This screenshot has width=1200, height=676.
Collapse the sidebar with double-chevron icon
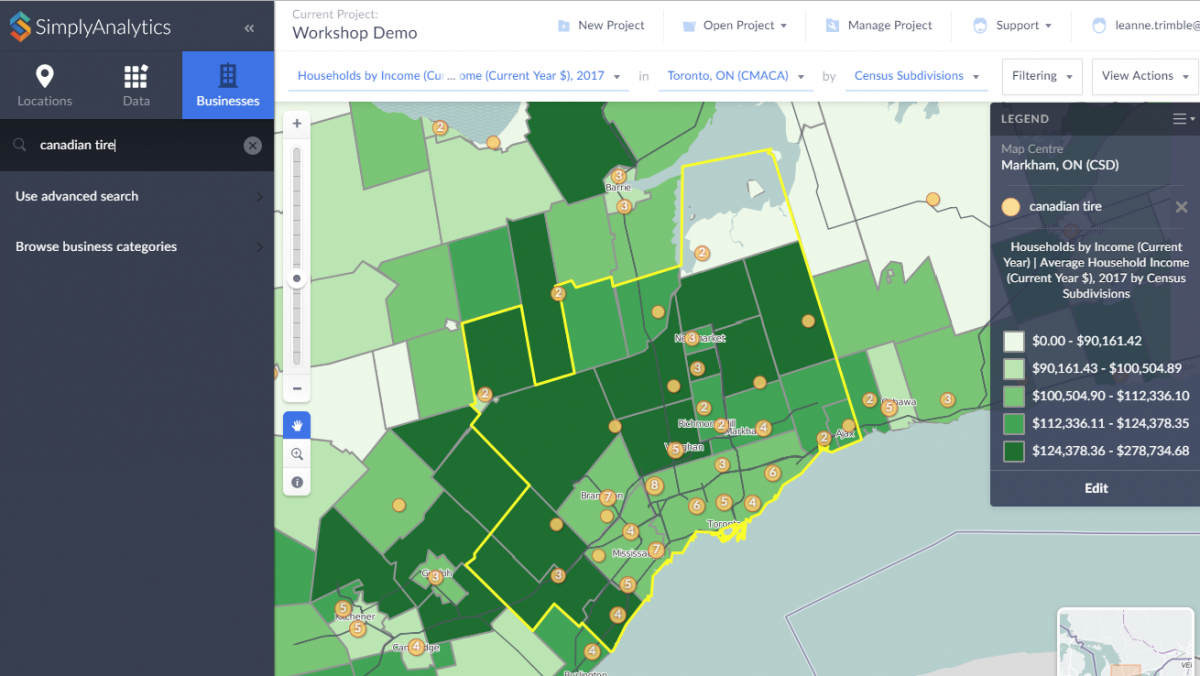click(x=249, y=28)
